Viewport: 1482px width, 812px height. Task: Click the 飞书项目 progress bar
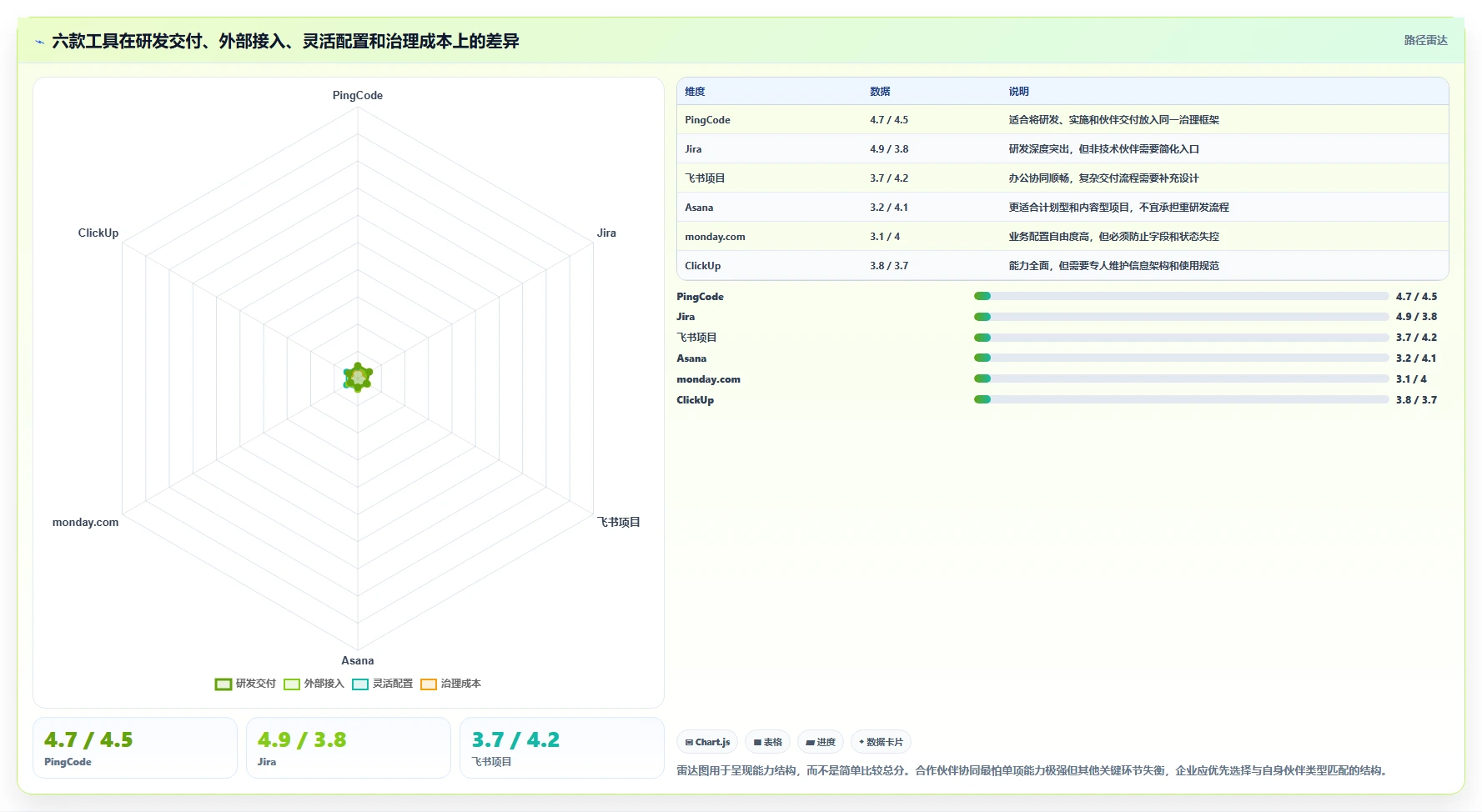pyautogui.click(x=1181, y=338)
